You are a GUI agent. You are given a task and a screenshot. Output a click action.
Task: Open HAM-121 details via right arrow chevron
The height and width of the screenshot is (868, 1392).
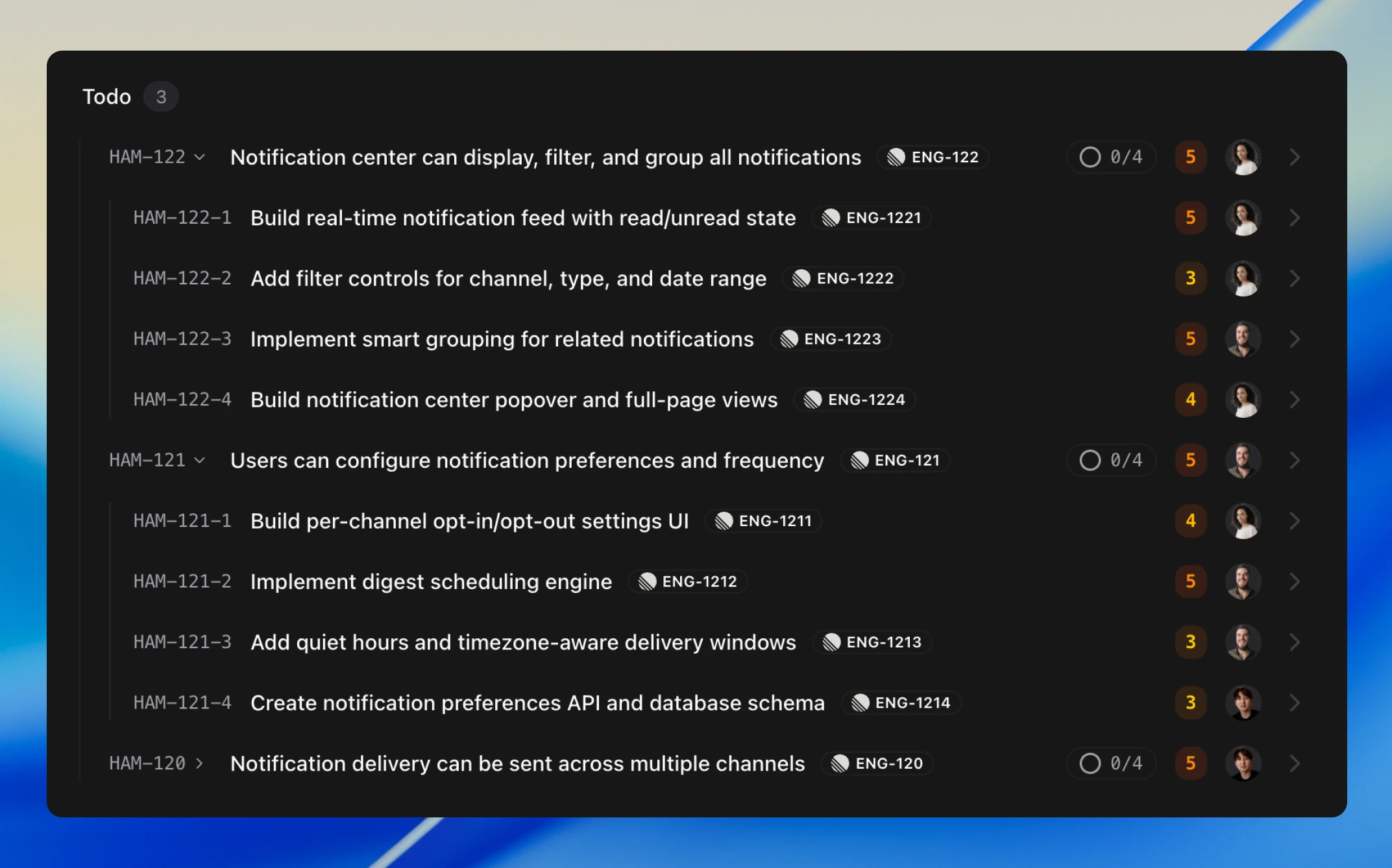tap(1295, 460)
